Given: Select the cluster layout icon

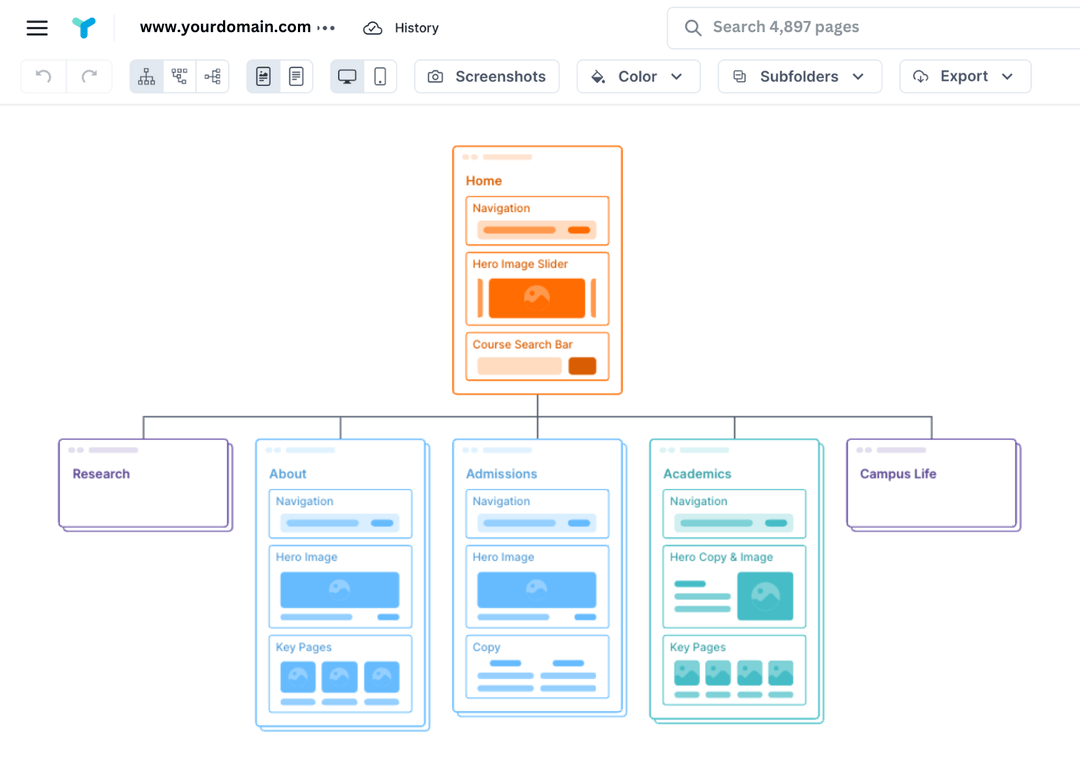Looking at the screenshot, I should 179,76.
